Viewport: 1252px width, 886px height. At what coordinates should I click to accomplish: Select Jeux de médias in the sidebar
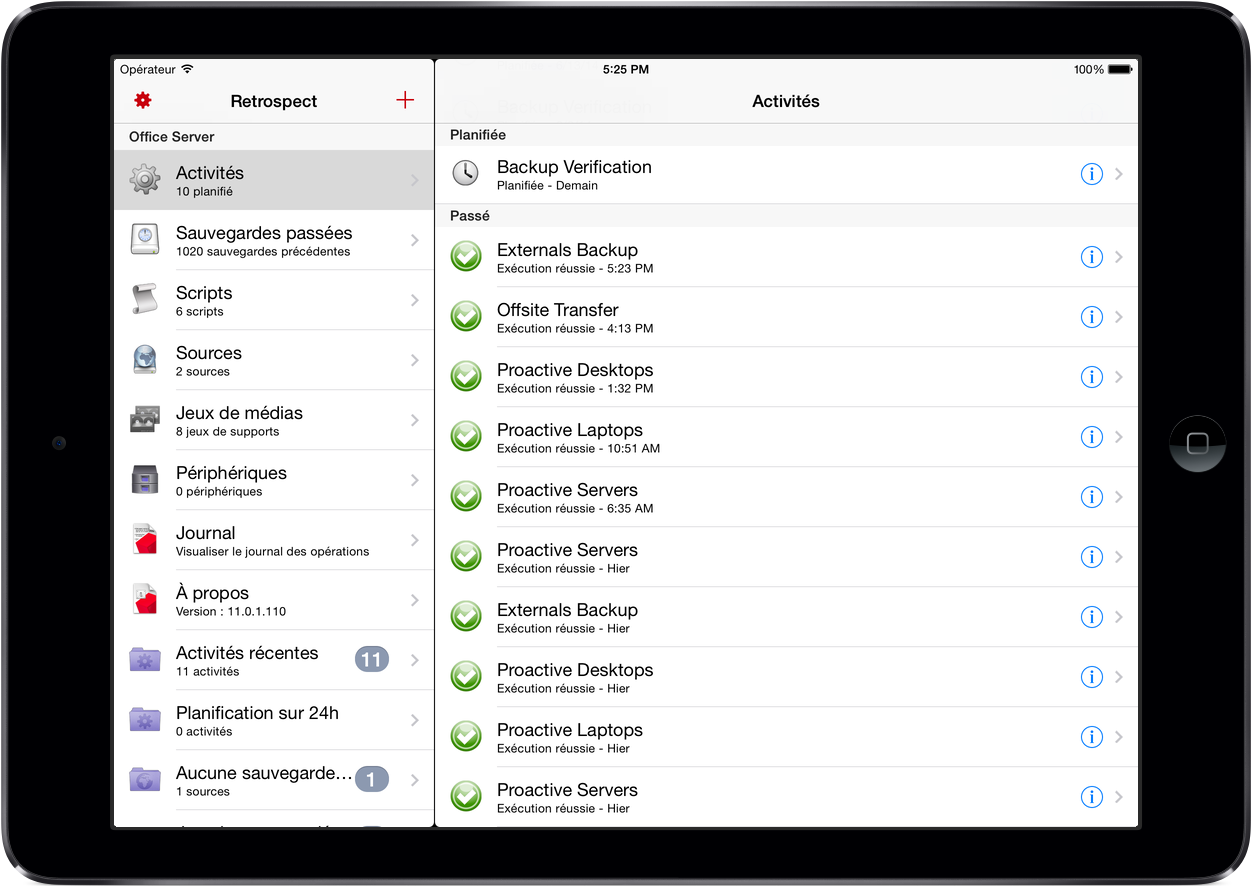tap(274, 420)
